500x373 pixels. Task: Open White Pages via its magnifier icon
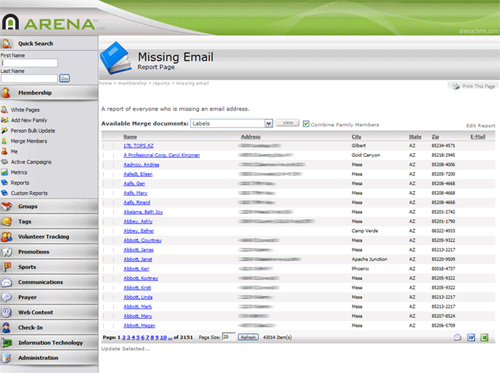tap(4, 109)
